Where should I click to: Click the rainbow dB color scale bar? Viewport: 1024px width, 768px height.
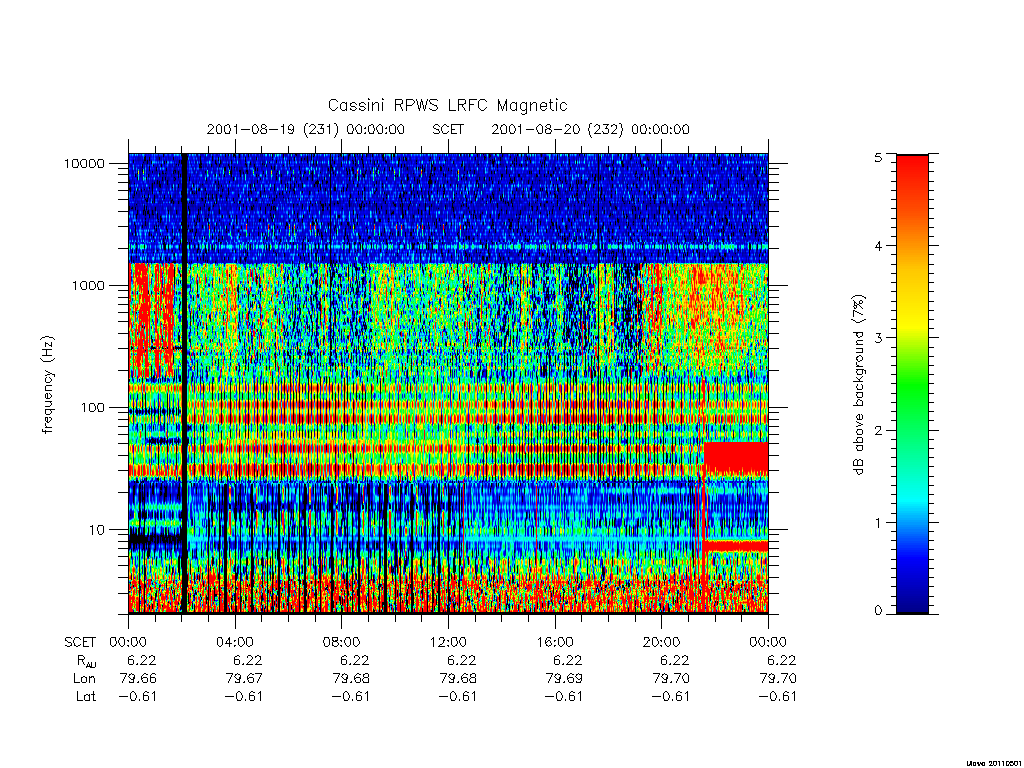click(x=912, y=384)
